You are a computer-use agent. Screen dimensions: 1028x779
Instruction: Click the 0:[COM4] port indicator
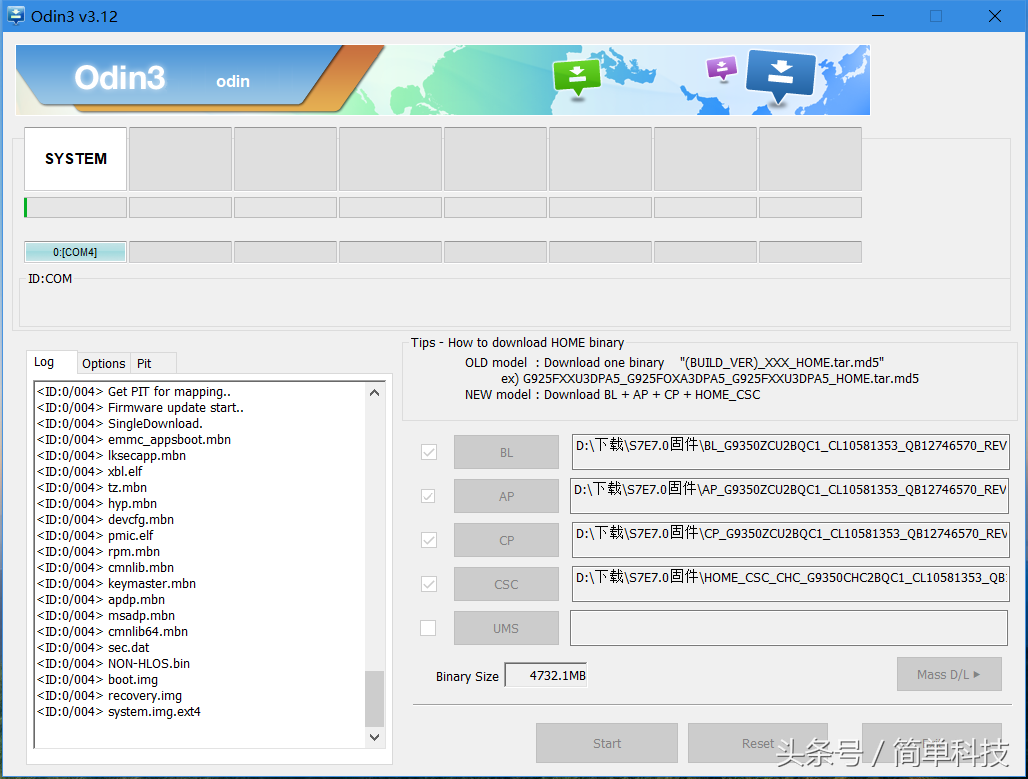pos(75,252)
